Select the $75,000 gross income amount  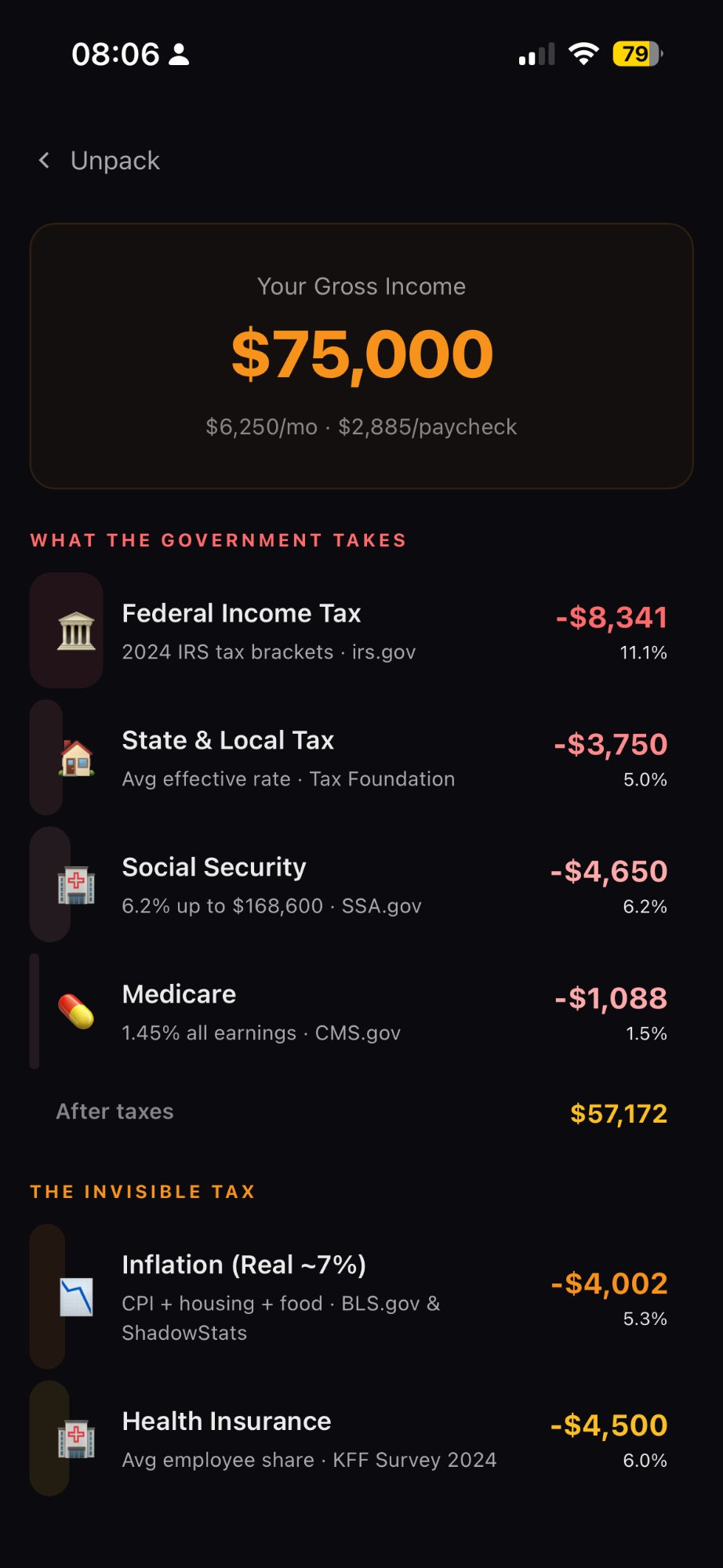[x=361, y=354]
